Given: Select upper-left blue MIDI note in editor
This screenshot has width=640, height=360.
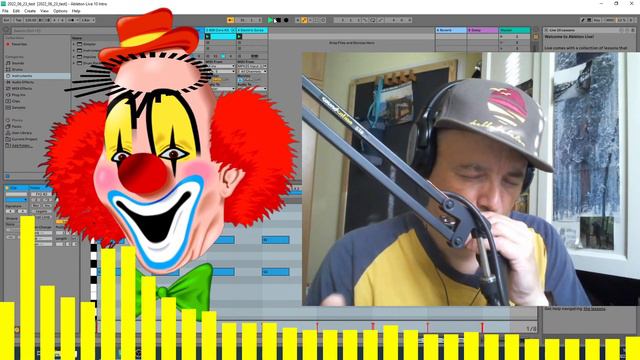Looking at the screenshot, I should pyautogui.click(x=225, y=240).
